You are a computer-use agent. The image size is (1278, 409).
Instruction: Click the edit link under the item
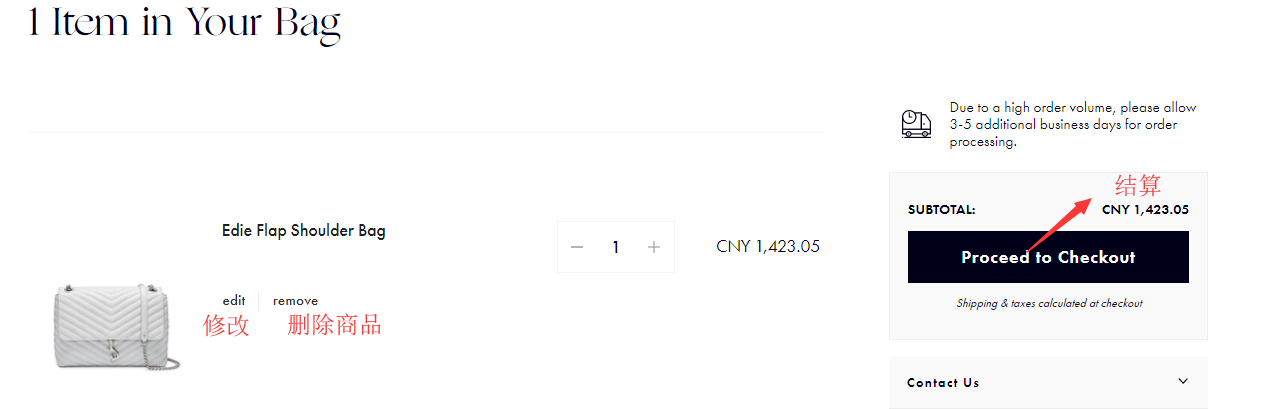click(234, 301)
